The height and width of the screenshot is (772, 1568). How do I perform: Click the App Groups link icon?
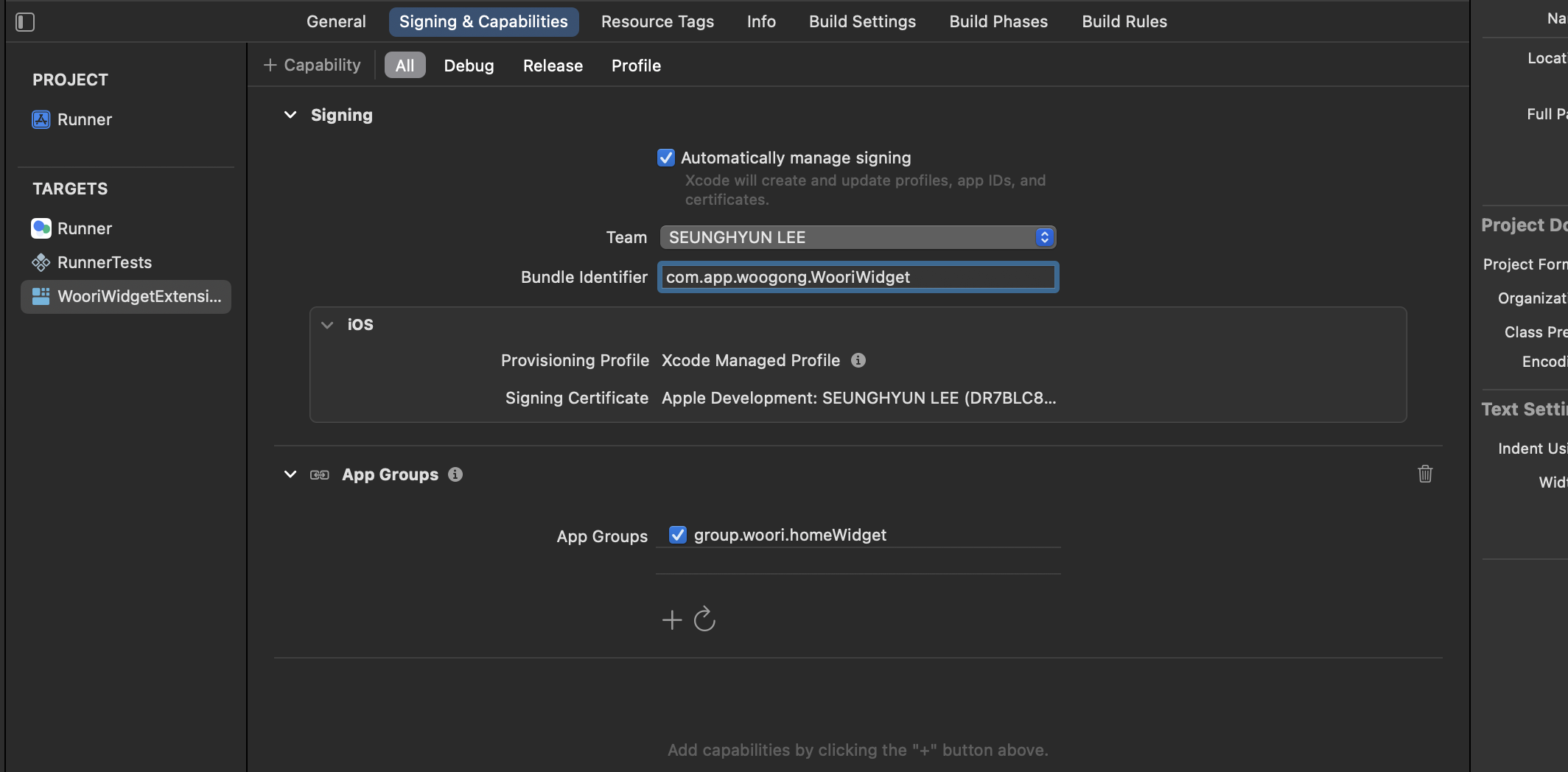pyautogui.click(x=320, y=475)
